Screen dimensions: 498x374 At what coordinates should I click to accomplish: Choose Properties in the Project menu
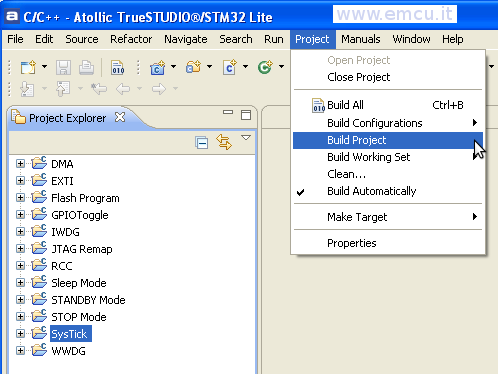coord(388,243)
